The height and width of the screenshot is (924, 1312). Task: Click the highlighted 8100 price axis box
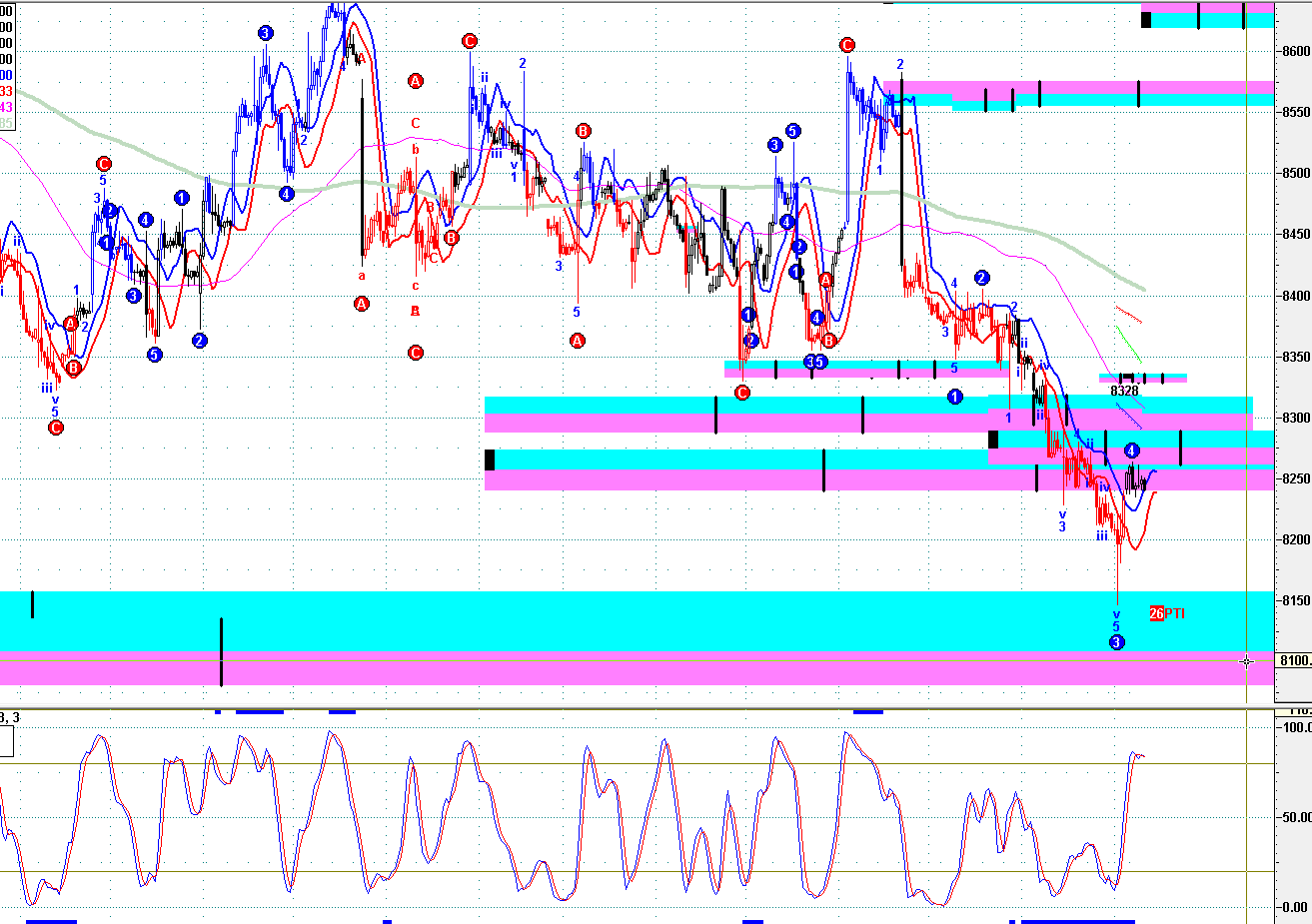(x=1295, y=661)
